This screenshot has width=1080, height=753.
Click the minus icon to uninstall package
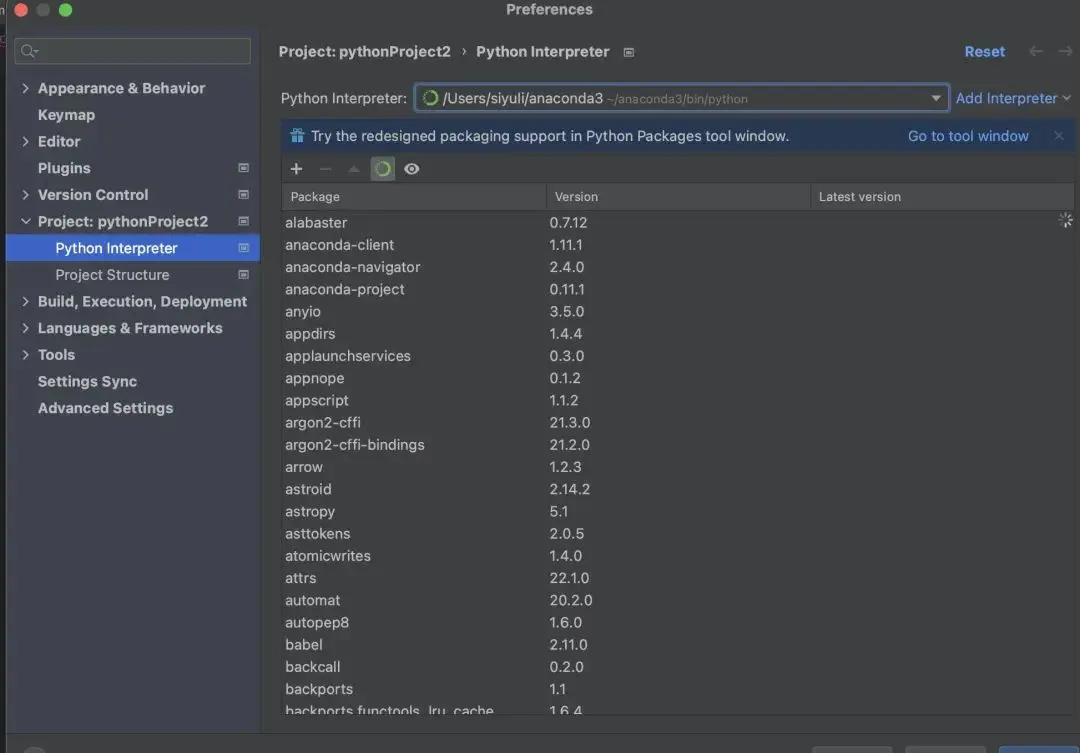[x=325, y=169]
